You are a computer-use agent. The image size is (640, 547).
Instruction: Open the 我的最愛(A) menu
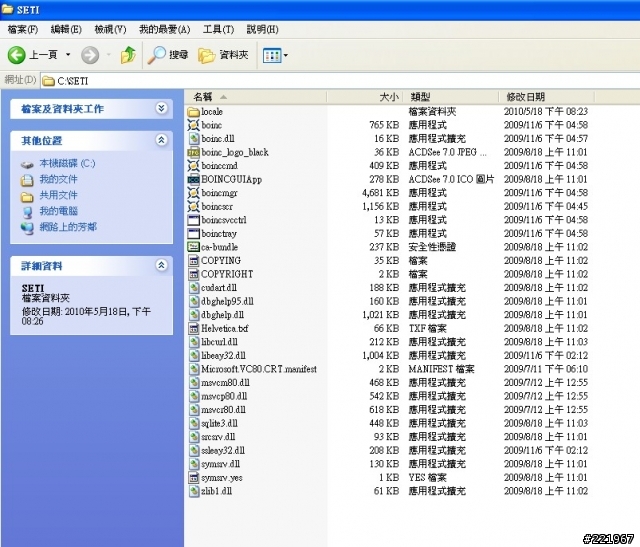click(164, 29)
